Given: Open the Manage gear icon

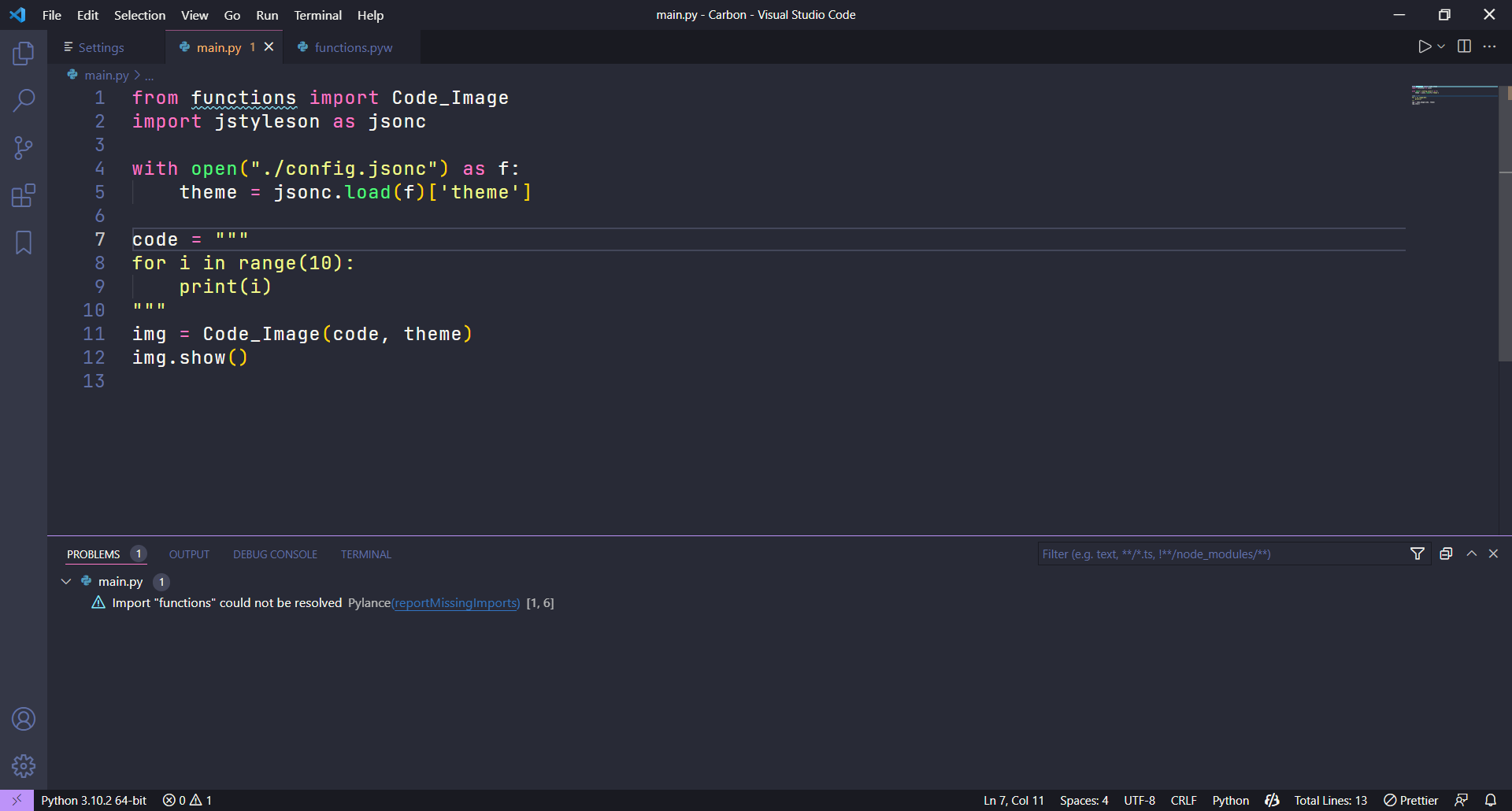Looking at the screenshot, I should pos(24,766).
